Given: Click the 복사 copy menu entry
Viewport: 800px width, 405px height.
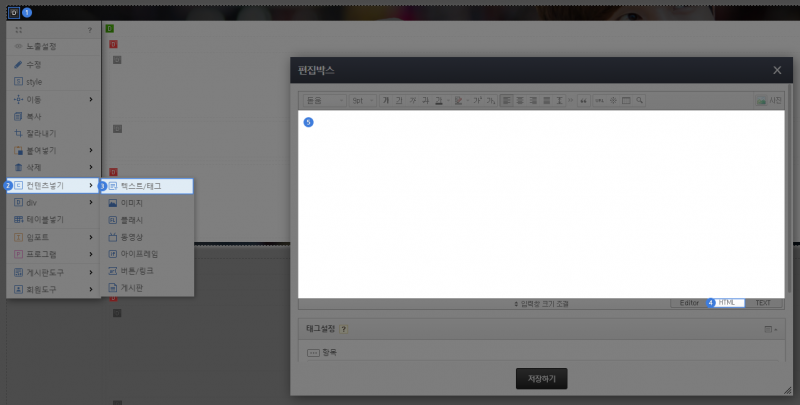Looking at the screenshot, I should [35, 116].
